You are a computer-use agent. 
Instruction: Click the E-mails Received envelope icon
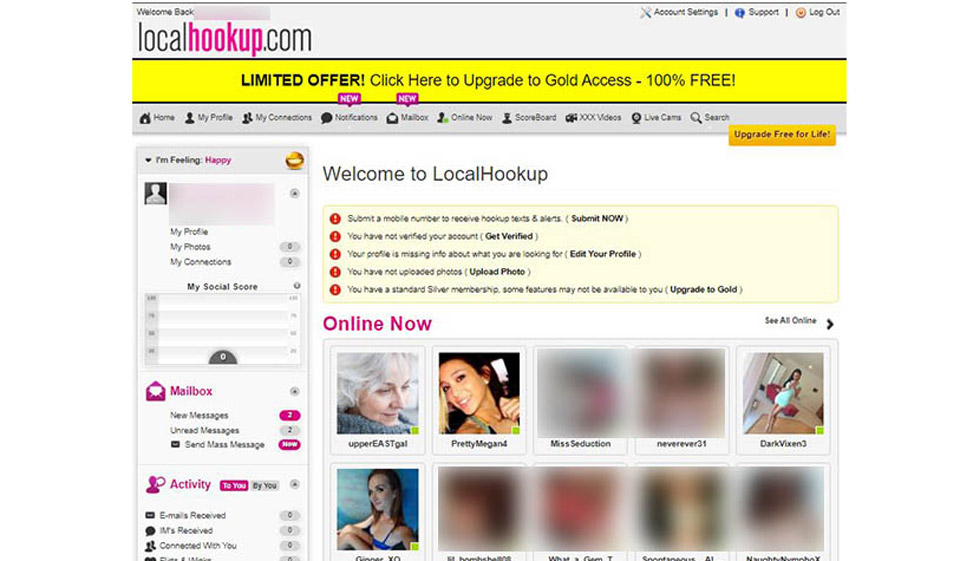150,516
